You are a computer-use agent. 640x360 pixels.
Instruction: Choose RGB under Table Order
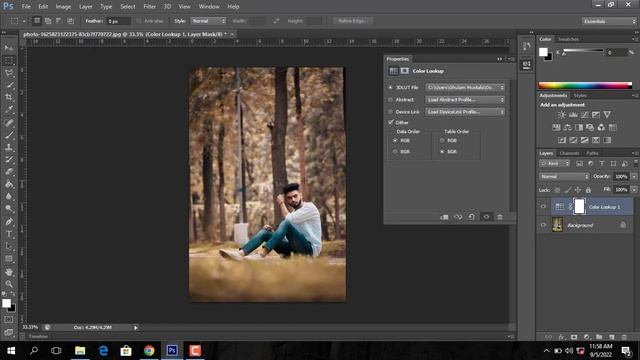(x=442, y=140)
